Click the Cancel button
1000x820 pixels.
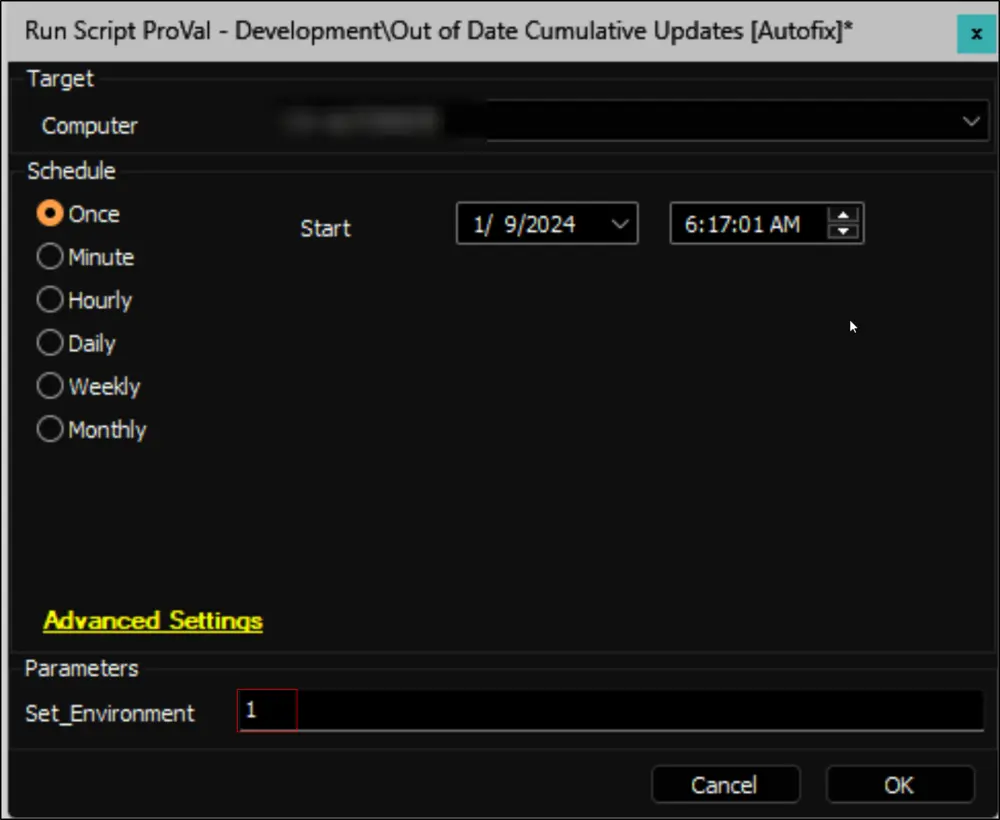point(725,784)
